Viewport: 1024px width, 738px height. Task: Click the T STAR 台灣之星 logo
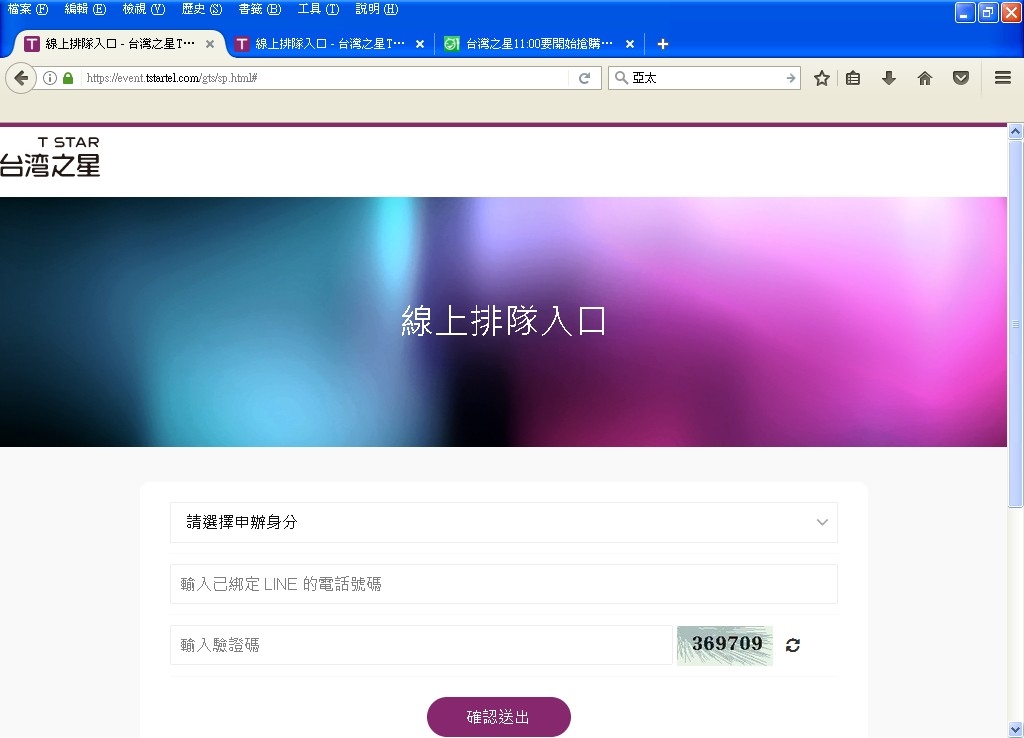coord(50,157)
